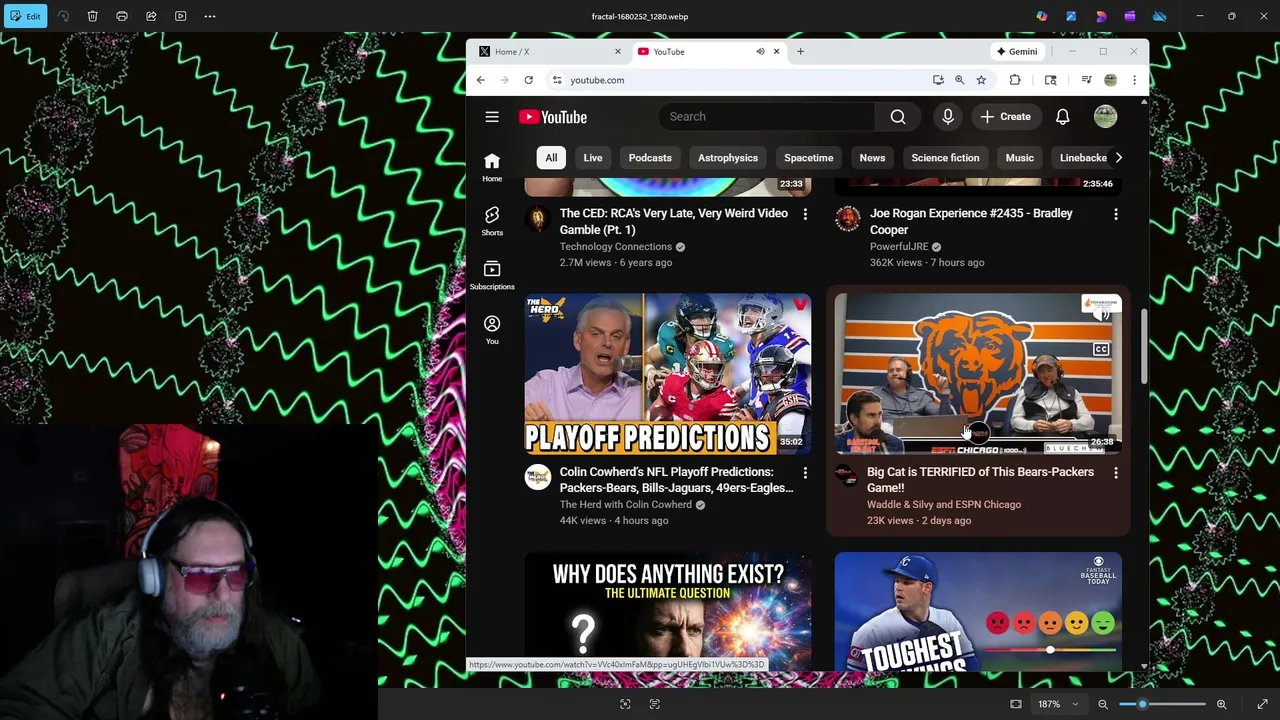Click the Edit button in Photos toolbar
The width and height of the screenshot is (1280, 720).
tap(25, 16)
